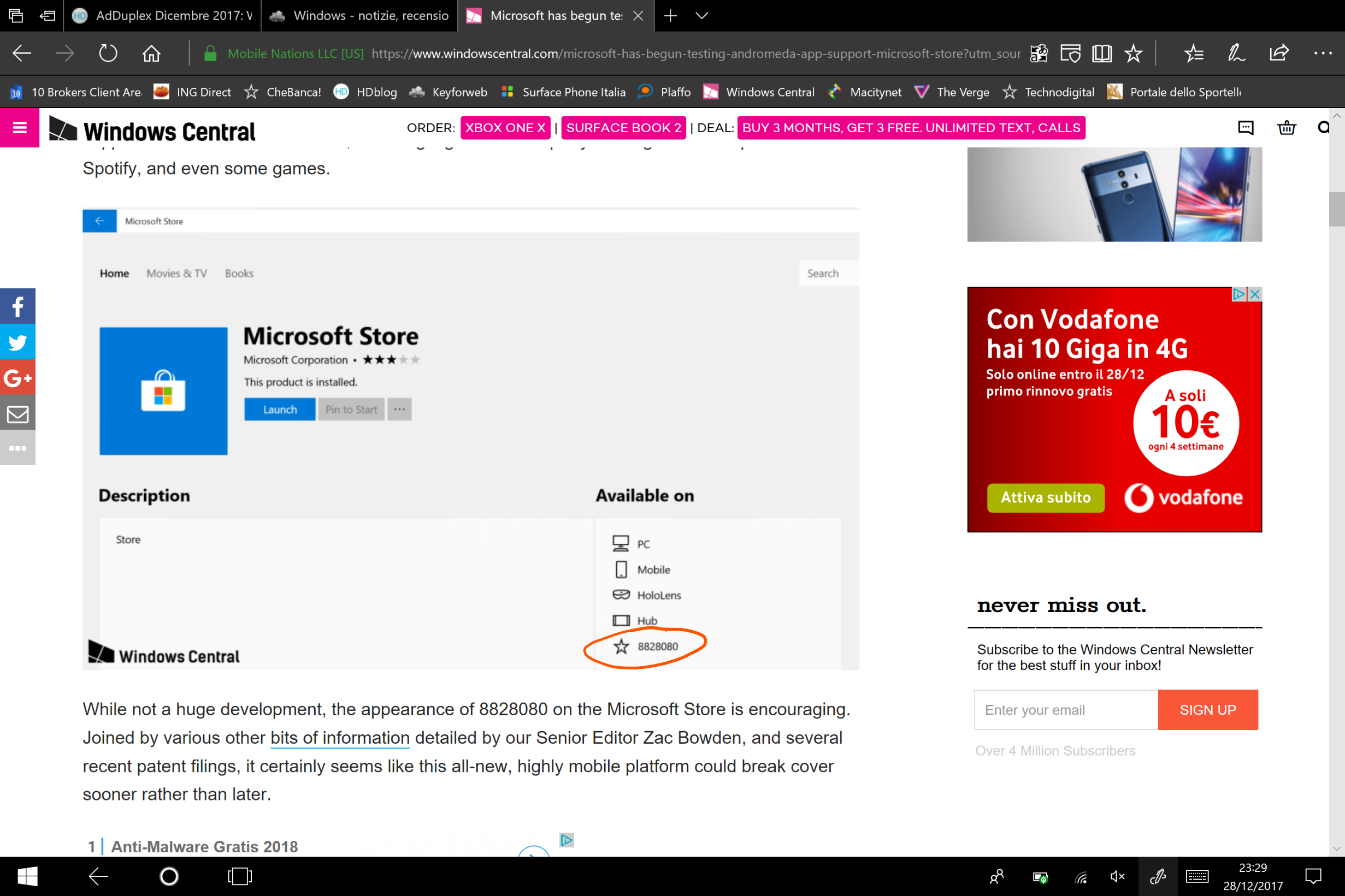Add page to favorites star
Image resolution: width=1345 pixels, height=896 pixels.
pos(1133,53)
